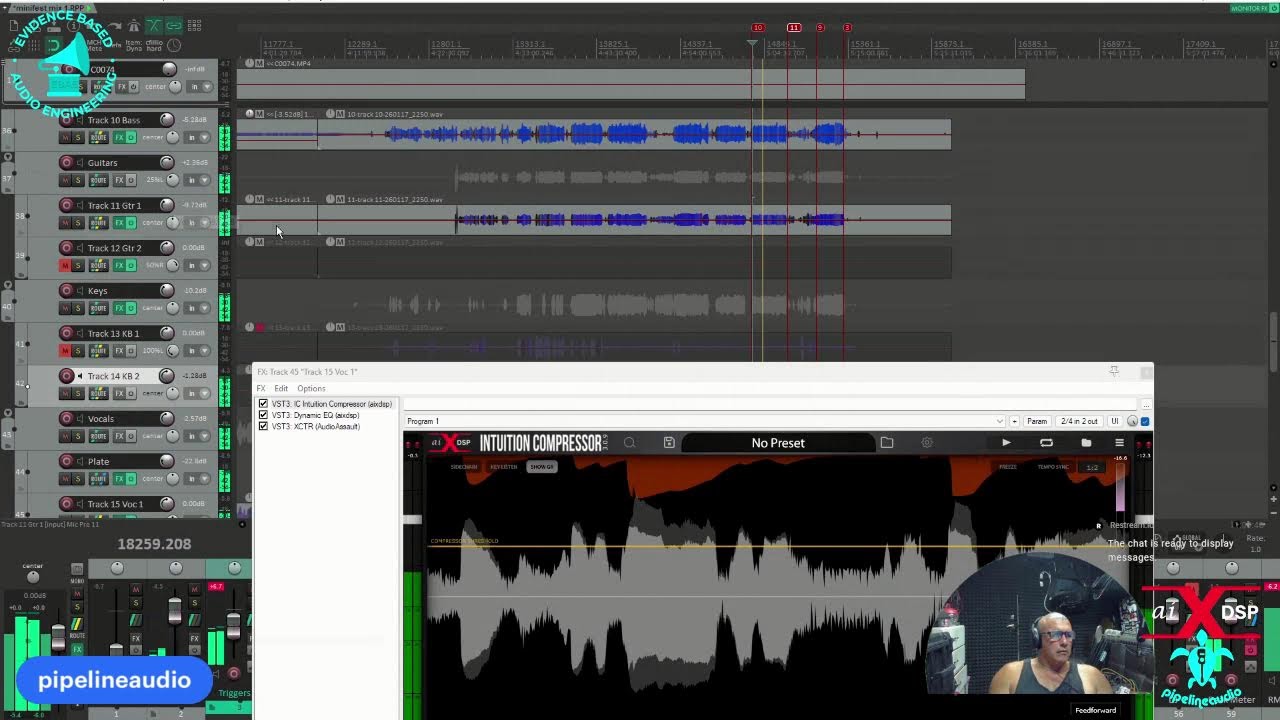The image size is (1280, 720).
Task: Toggle the auto-crossfade toolbar icon
Action: [x=154, y=25]
